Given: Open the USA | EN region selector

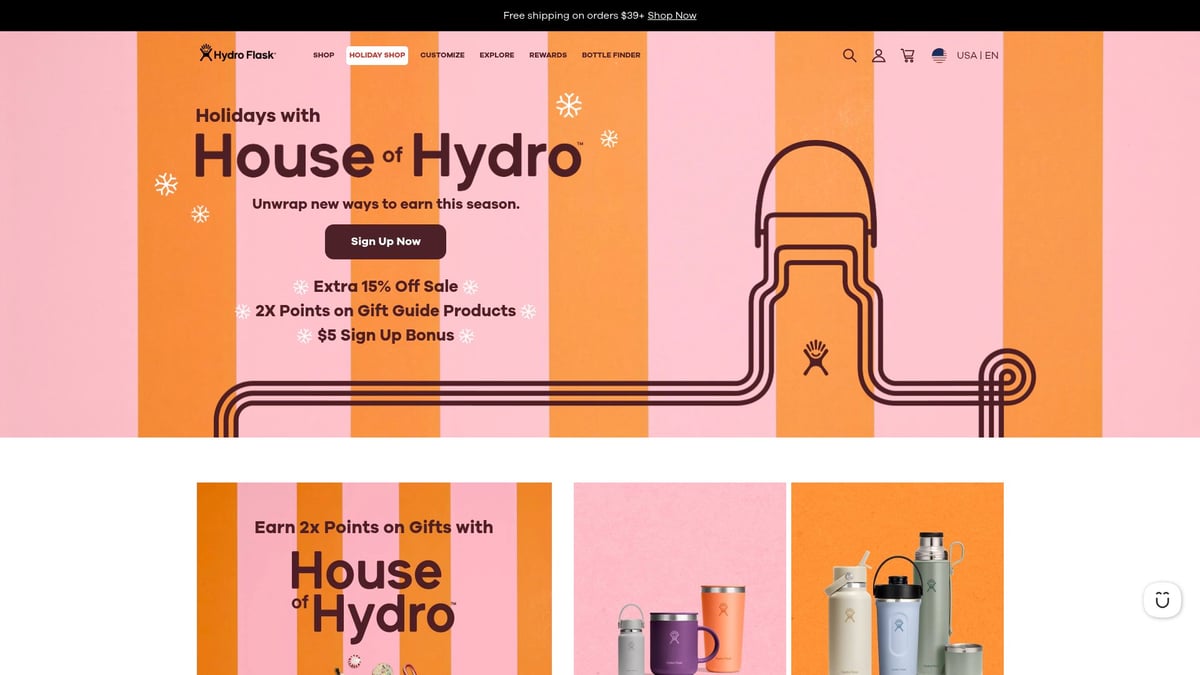Looking at the screenshot, I should [x=977, y=56].
